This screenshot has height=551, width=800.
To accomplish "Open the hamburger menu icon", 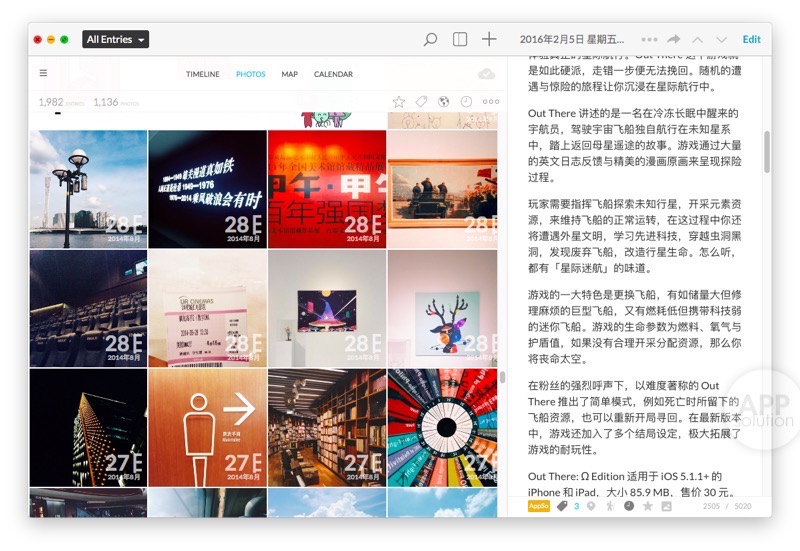I will tap(43, 73).
